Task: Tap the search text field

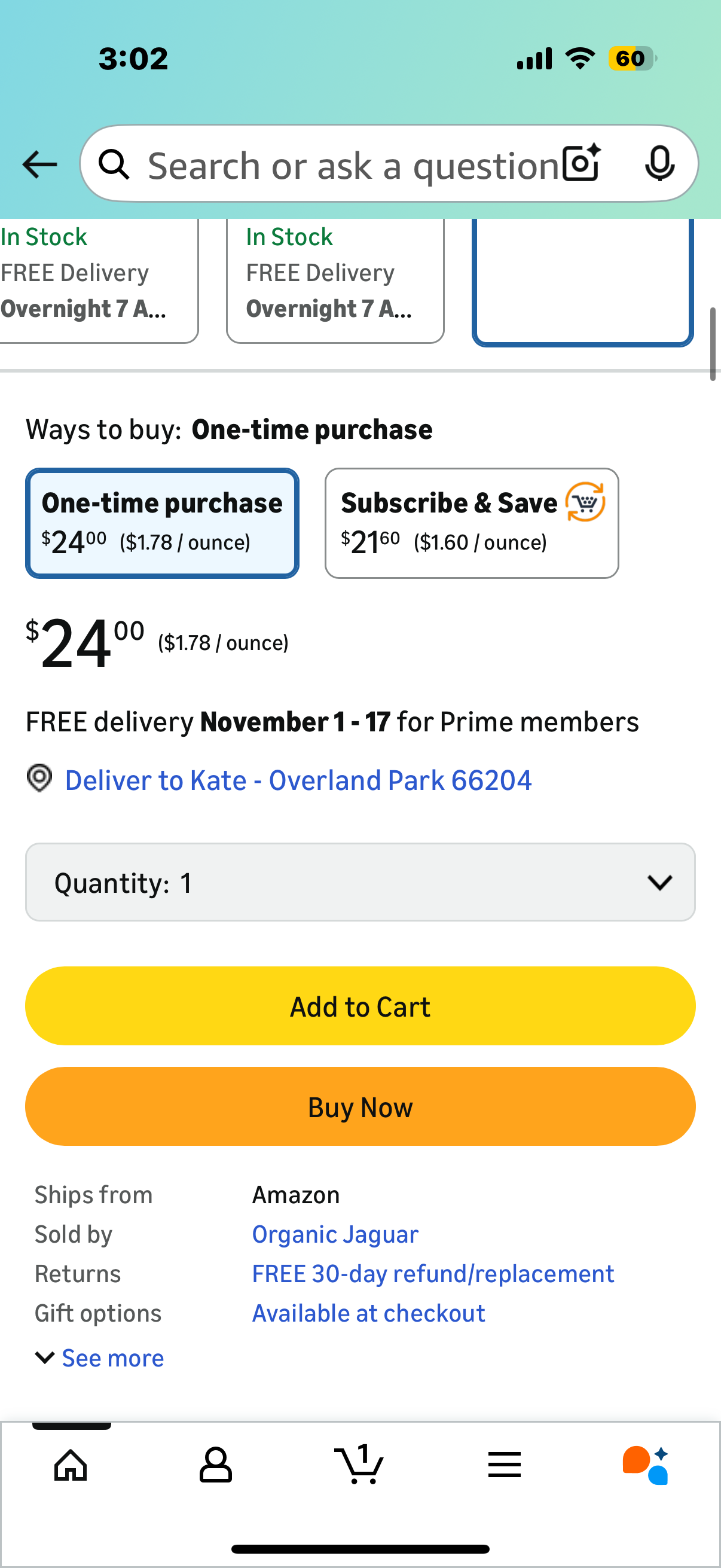Action: click(x=353, y=166)
